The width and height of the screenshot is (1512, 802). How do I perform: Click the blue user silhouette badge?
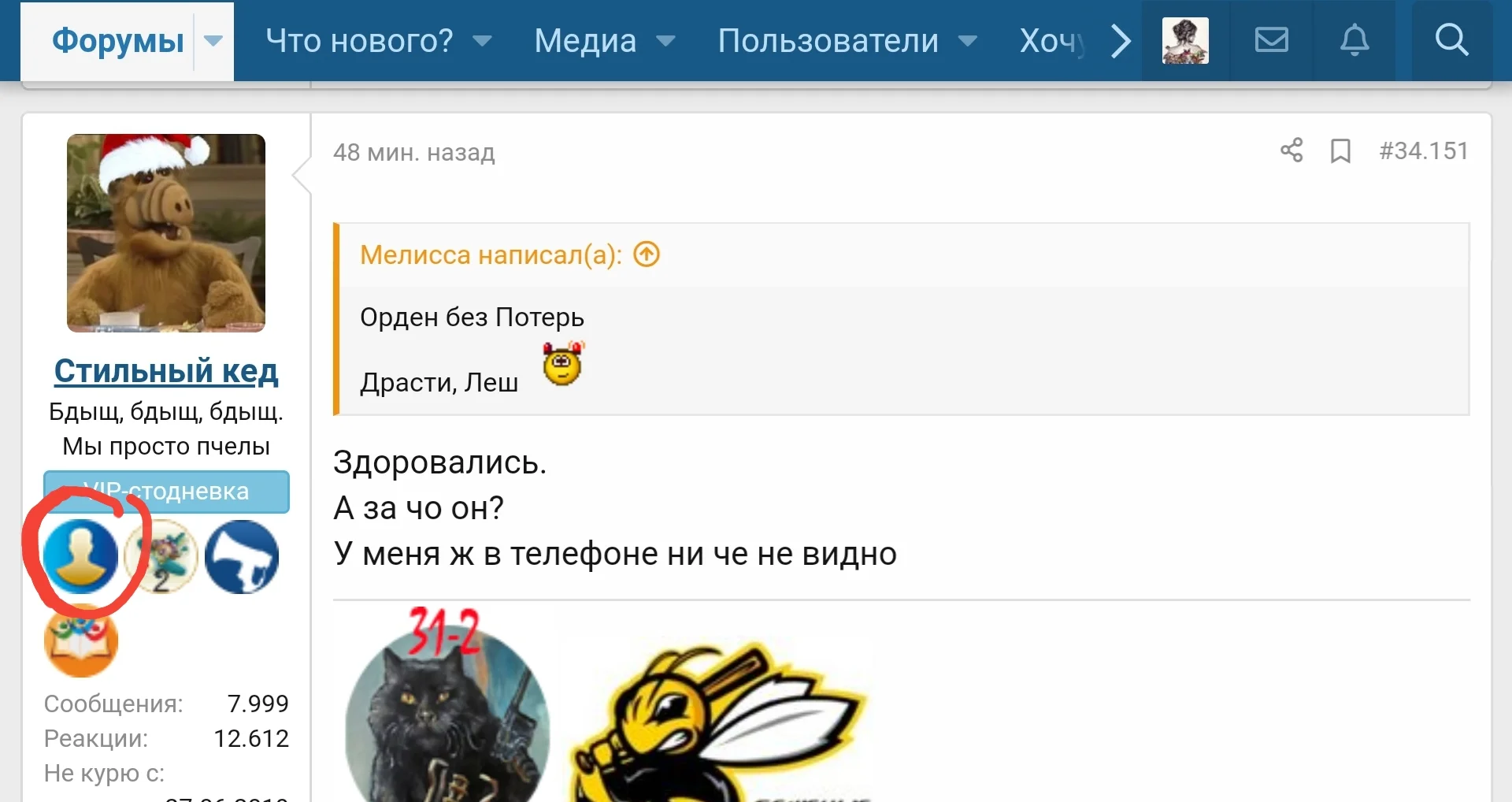81,557
